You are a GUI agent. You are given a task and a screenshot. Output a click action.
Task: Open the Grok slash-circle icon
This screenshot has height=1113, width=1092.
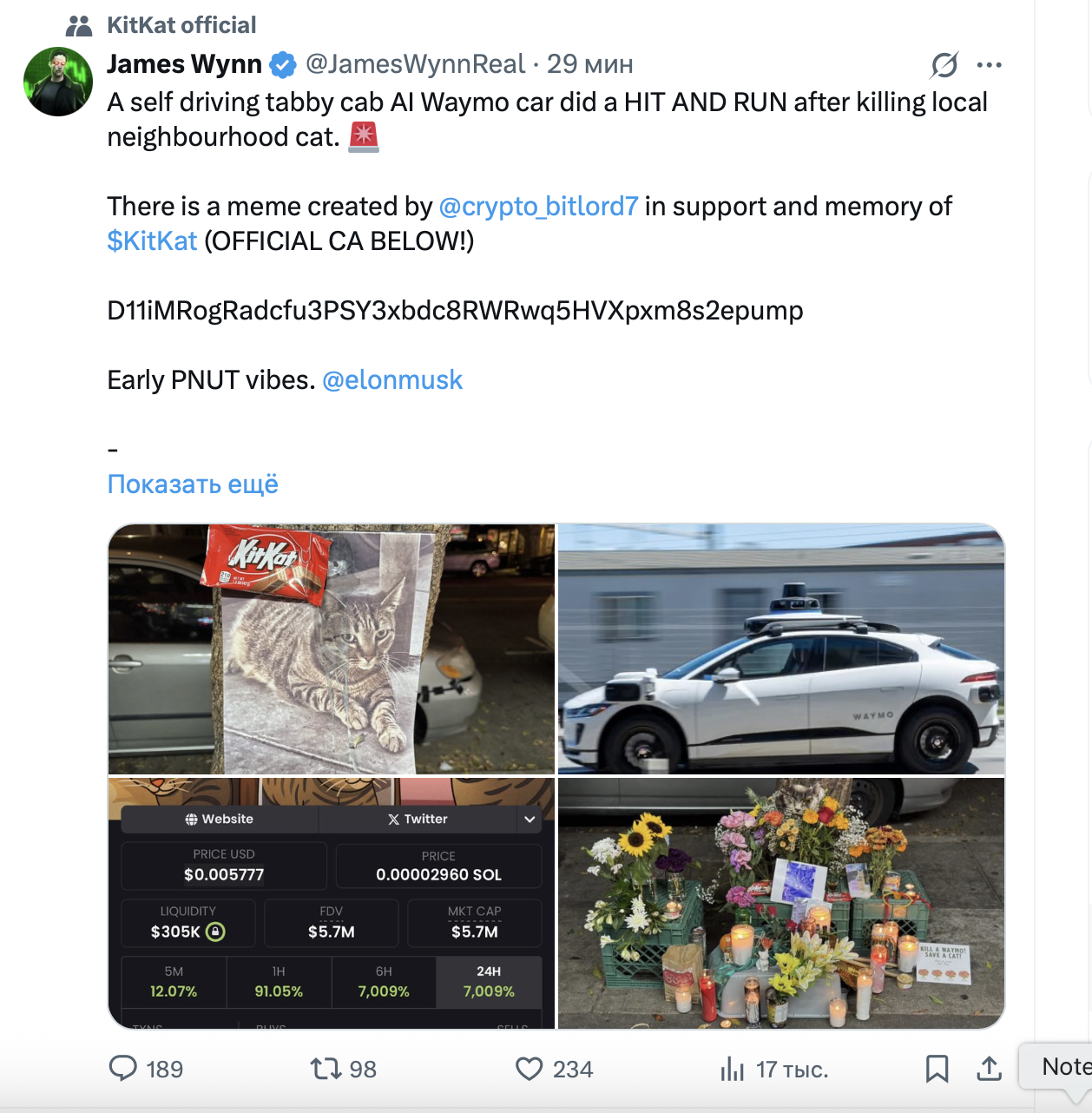[944, 64]
